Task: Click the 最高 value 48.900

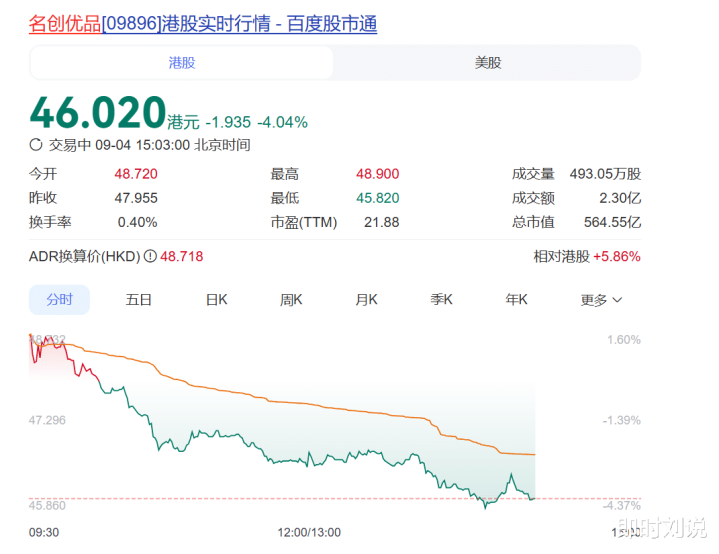Action: coord(377,174)
